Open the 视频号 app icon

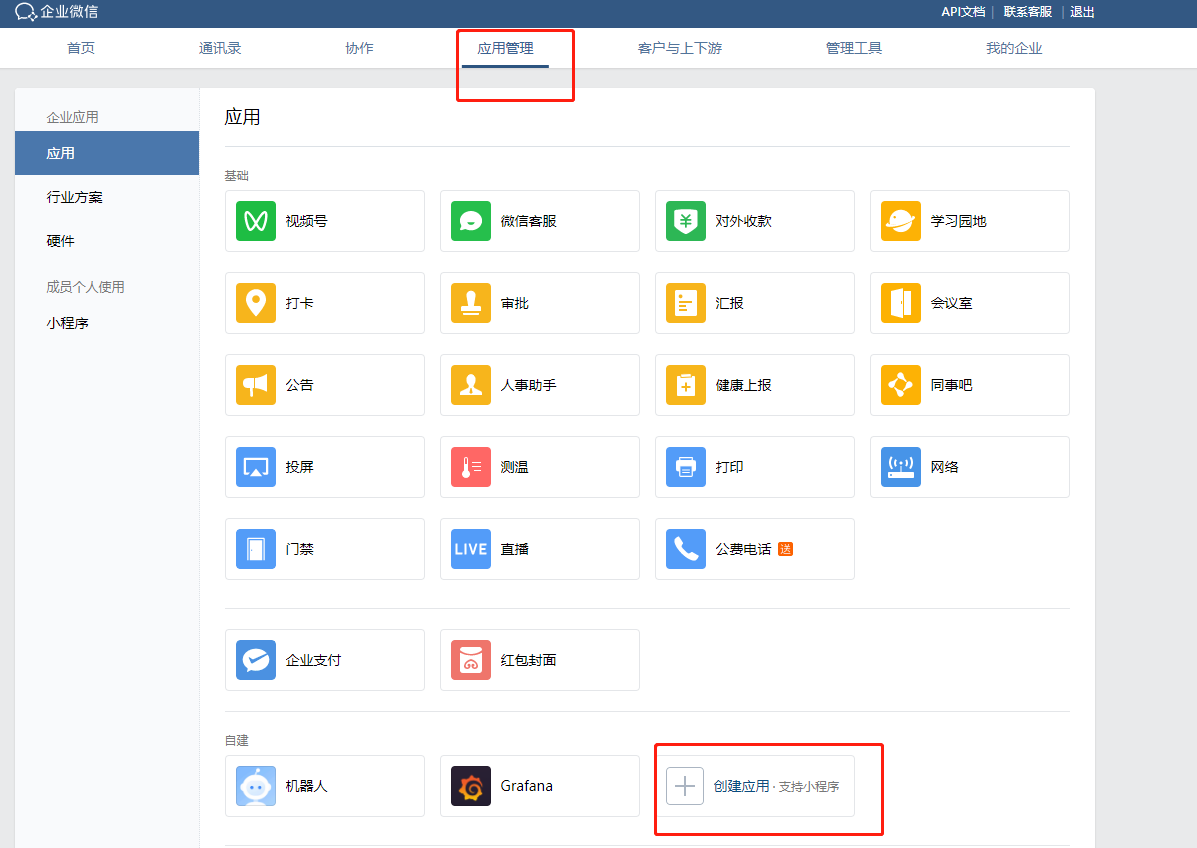coord(256,221)
